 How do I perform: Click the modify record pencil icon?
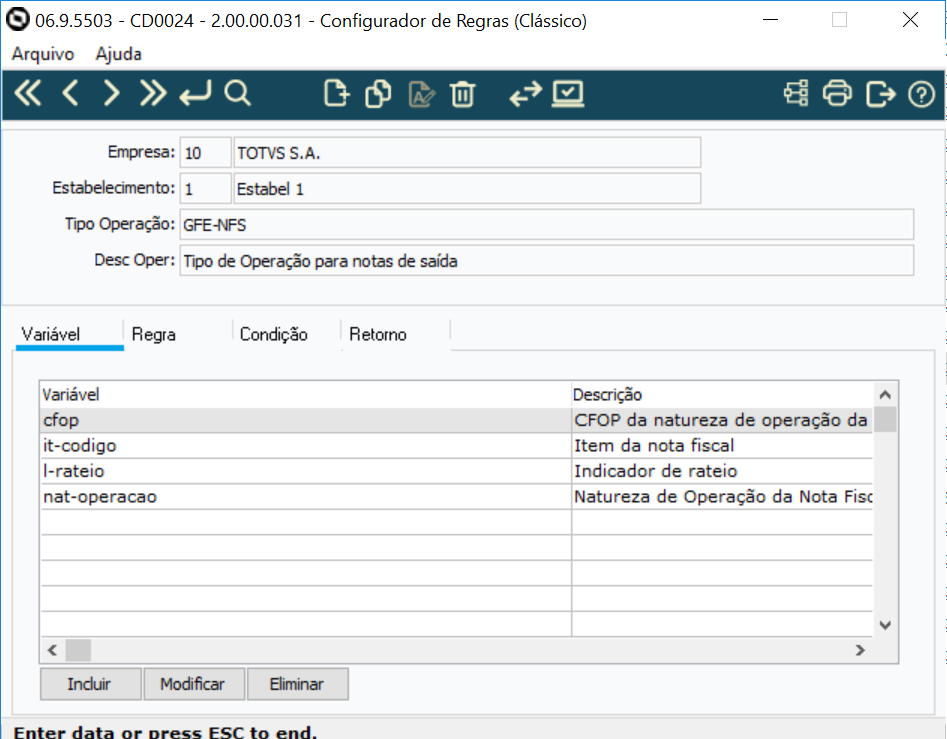click(422, 94)
